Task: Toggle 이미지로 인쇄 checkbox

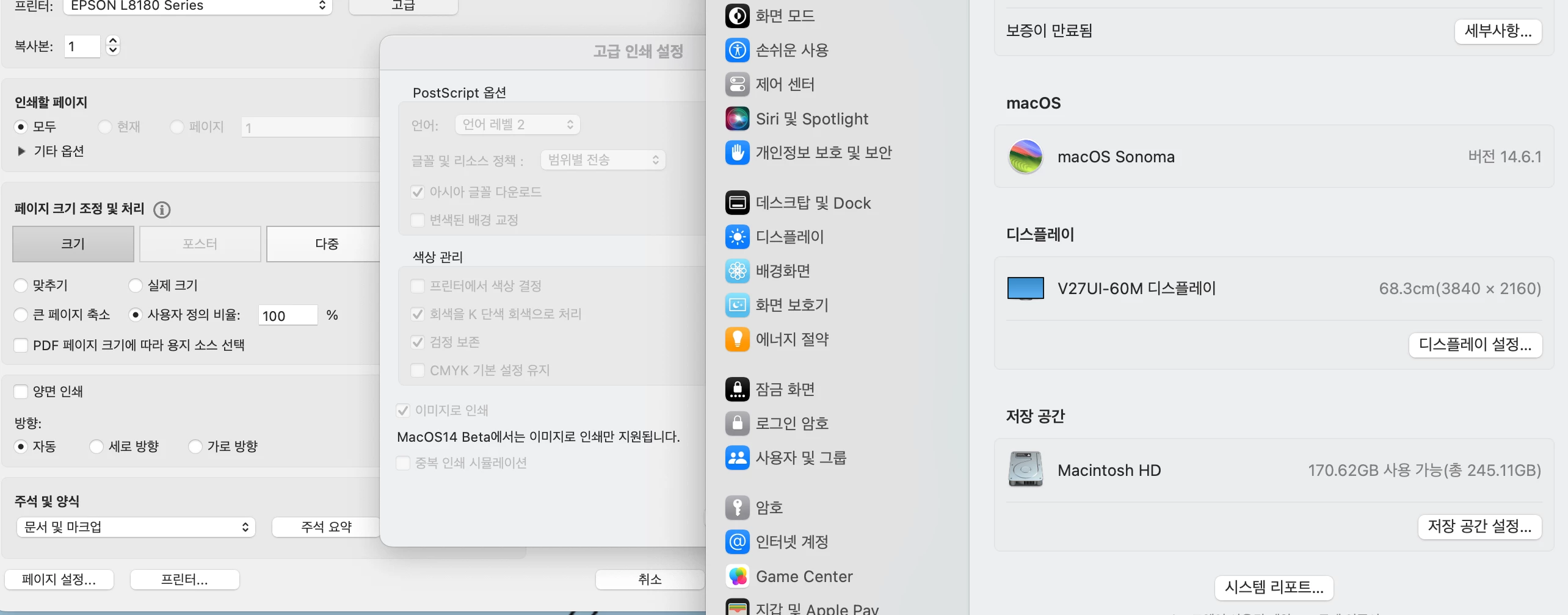Action: click(403, 411)
